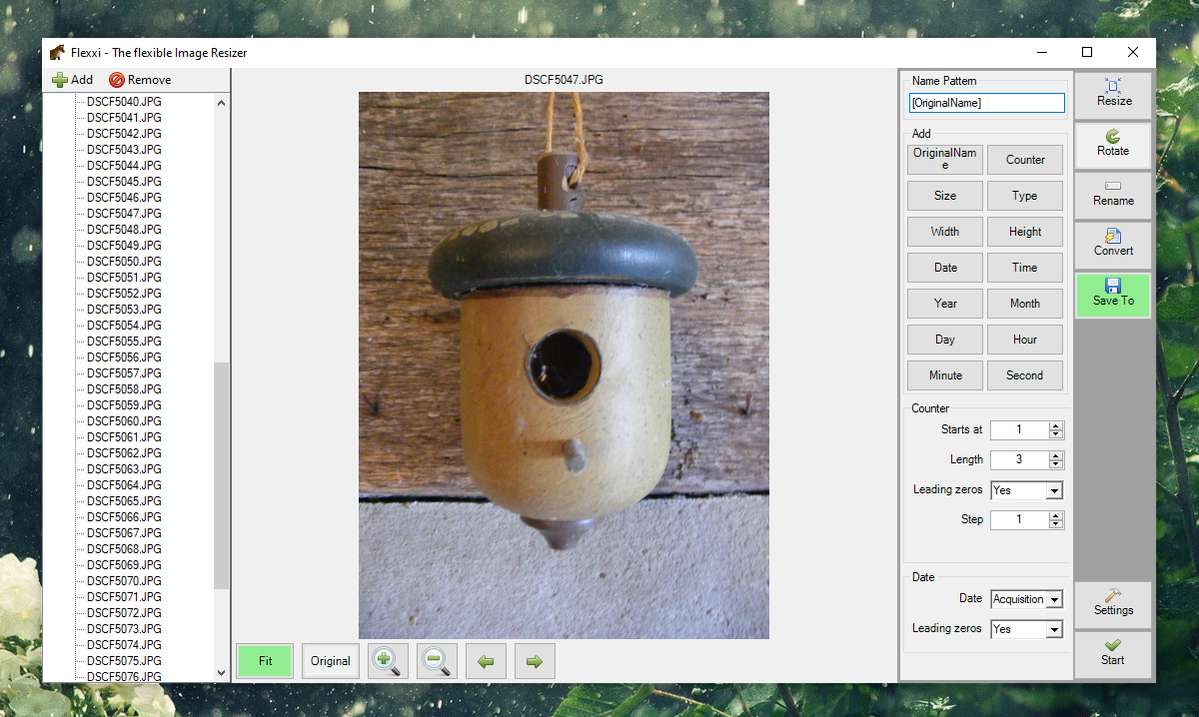Decrease the Starts at value
The width and height of the screenshot is (1199, 717).
[1056, 435]
